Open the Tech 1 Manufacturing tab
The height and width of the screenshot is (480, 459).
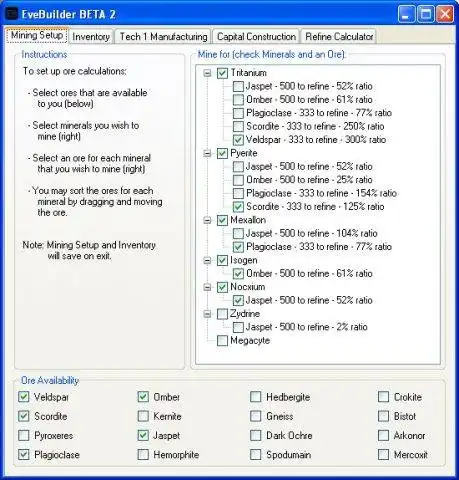click(163, 37)
